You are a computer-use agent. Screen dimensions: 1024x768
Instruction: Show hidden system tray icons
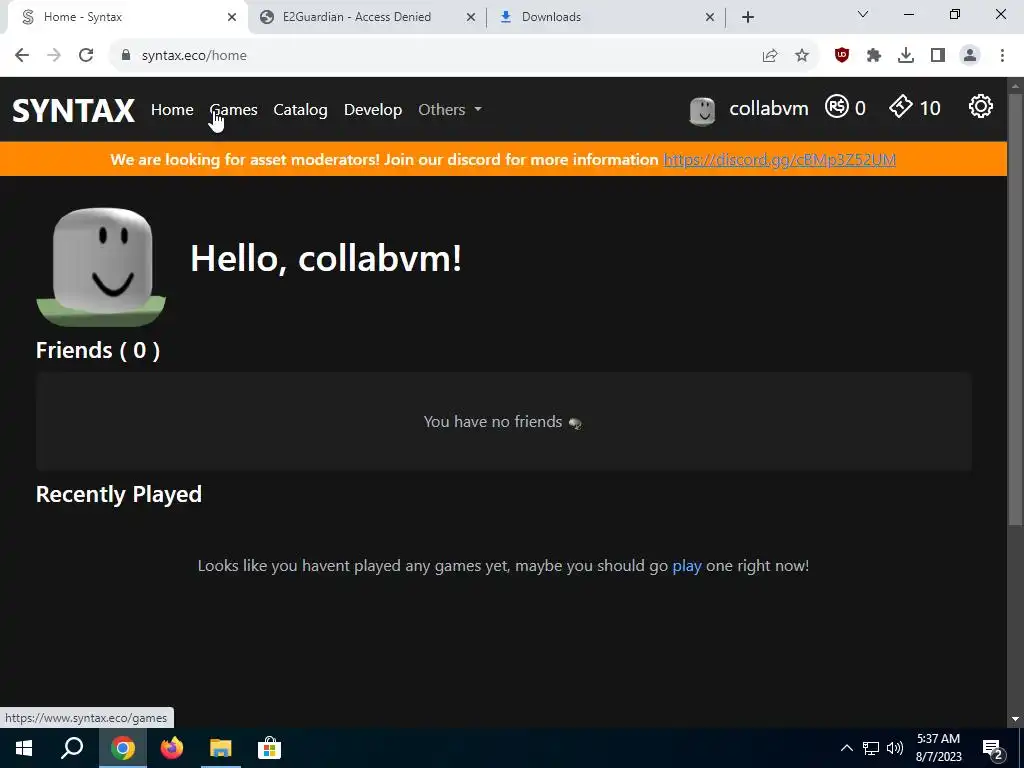(846, 748)
